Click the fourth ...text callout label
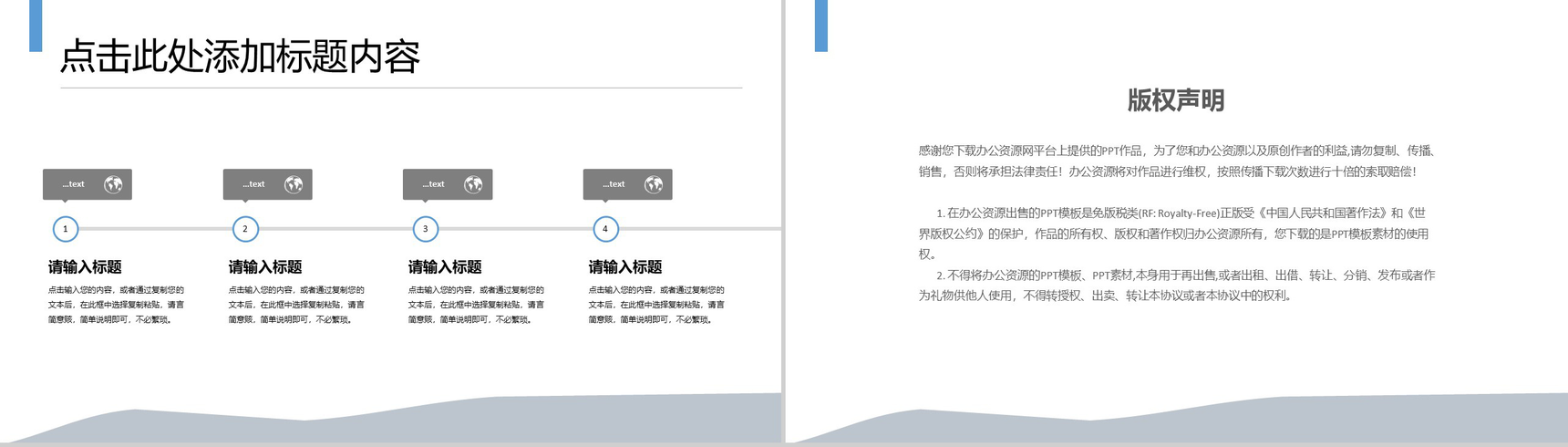 pos(614,184)
